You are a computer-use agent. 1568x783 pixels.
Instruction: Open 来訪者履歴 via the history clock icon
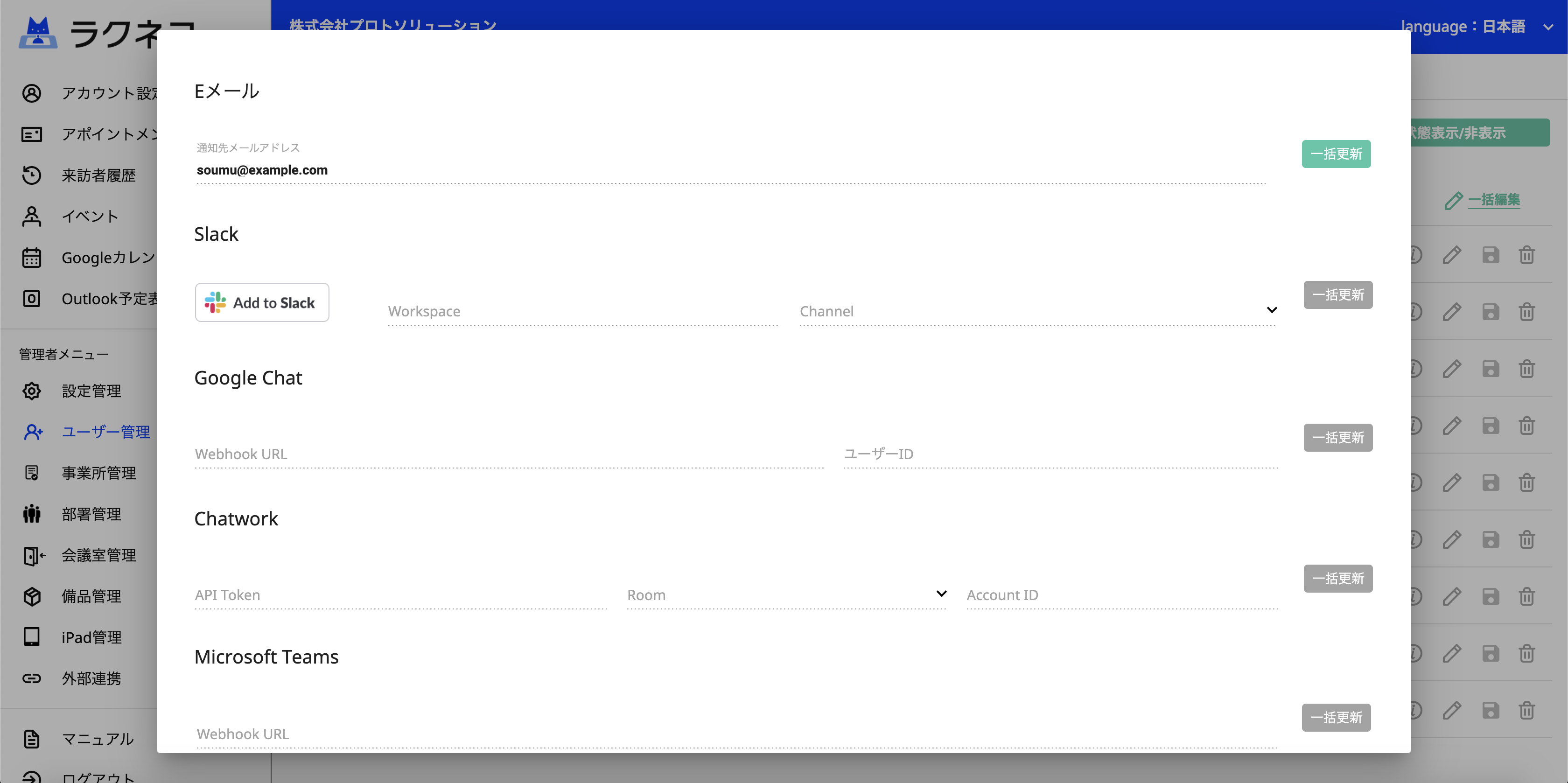tap(32, 175)
